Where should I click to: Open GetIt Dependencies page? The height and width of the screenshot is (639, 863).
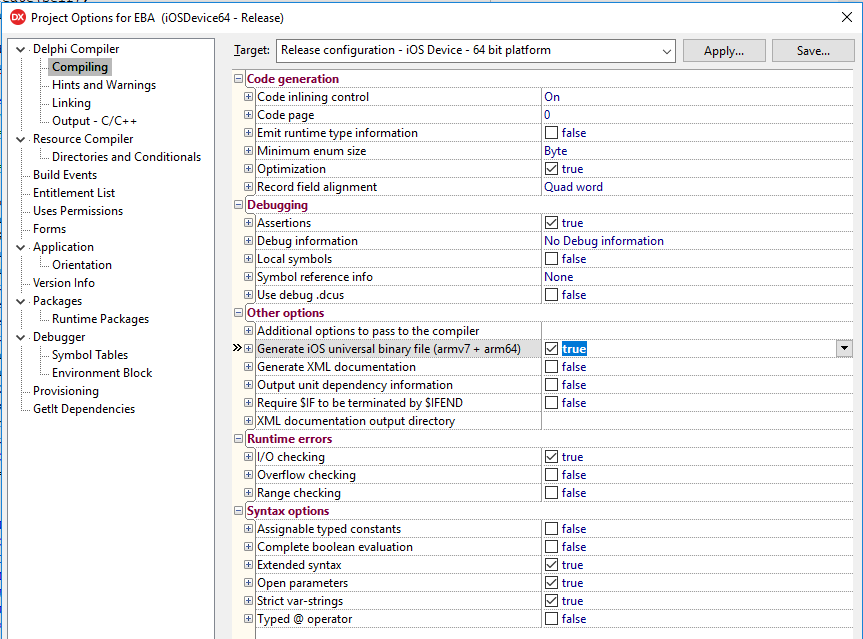[84, 409]
